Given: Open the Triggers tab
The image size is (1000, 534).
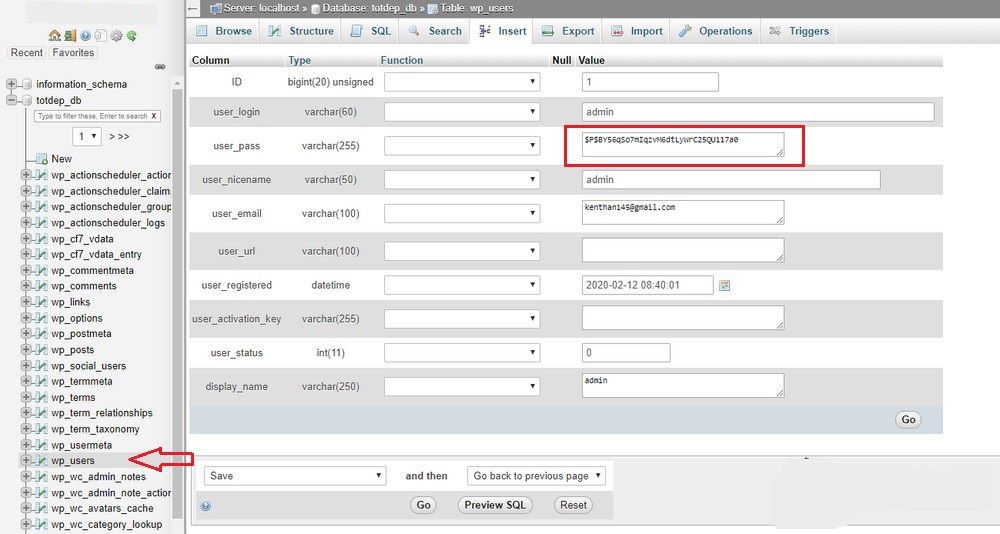Looking at the screenshot, I should (x=799, y=31).
